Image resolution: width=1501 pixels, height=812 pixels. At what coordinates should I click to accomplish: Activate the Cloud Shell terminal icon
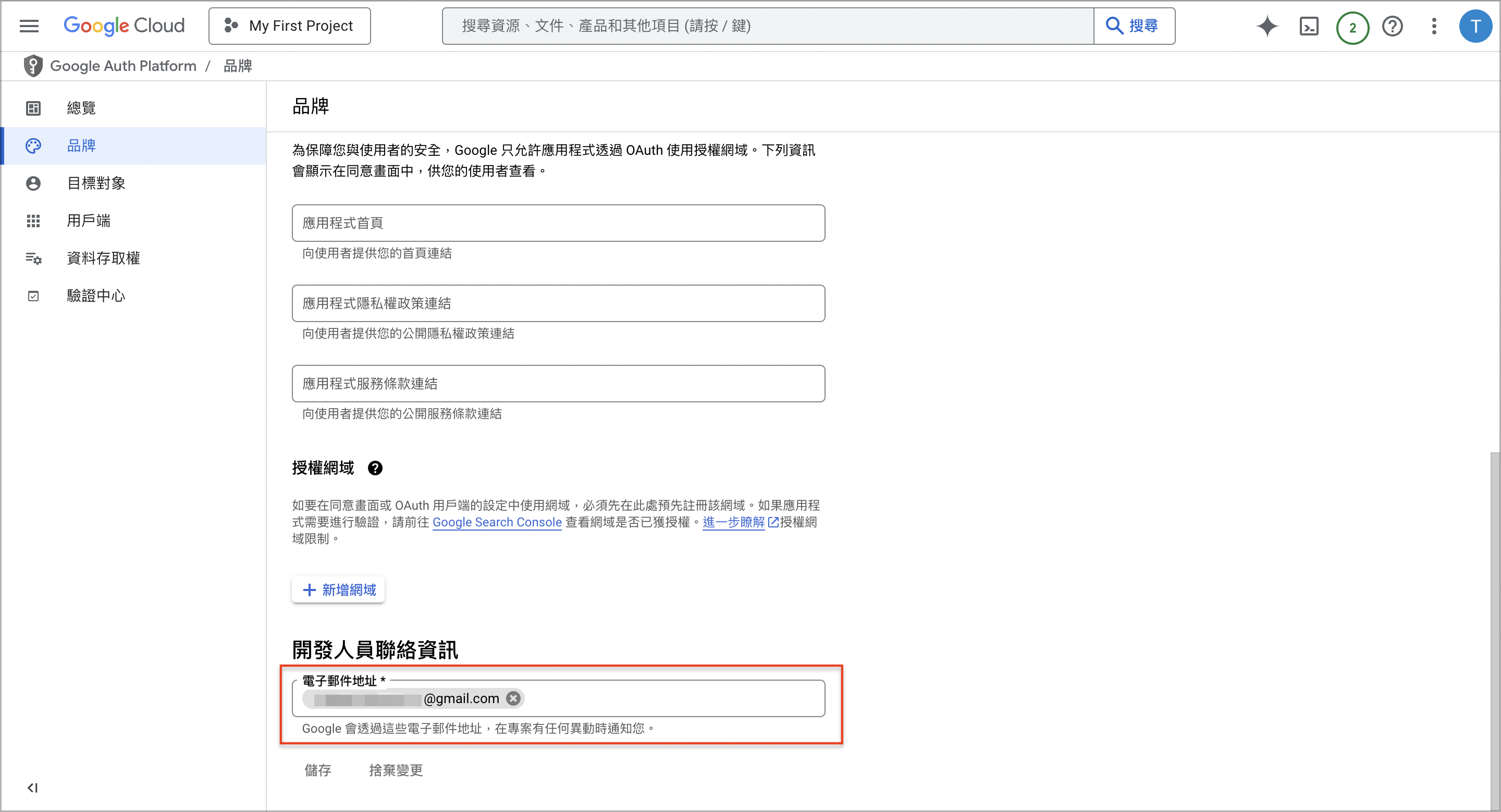[x=1309, y=26]
